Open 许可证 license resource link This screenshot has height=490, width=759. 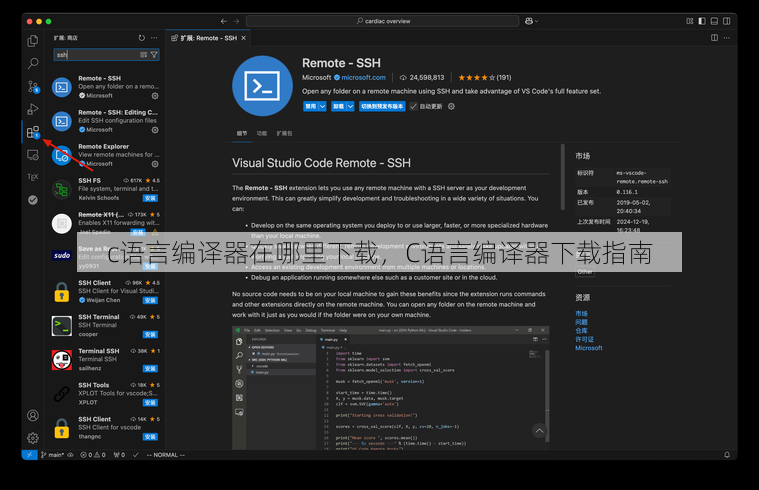(584, 339)
